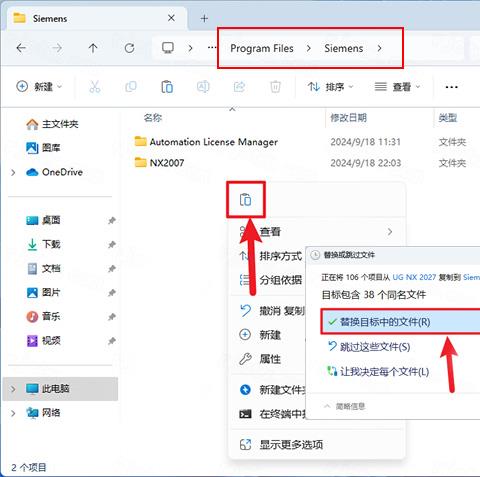This screenshot has width=480, height=477.
Task: Open 图库 gallery in sidebar
Action: [x=43, y=148]
